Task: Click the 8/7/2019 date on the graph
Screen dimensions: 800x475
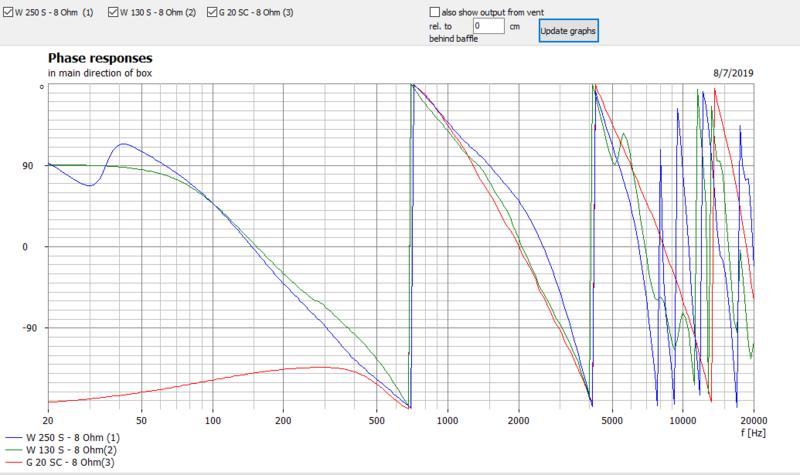Action: 732,74
